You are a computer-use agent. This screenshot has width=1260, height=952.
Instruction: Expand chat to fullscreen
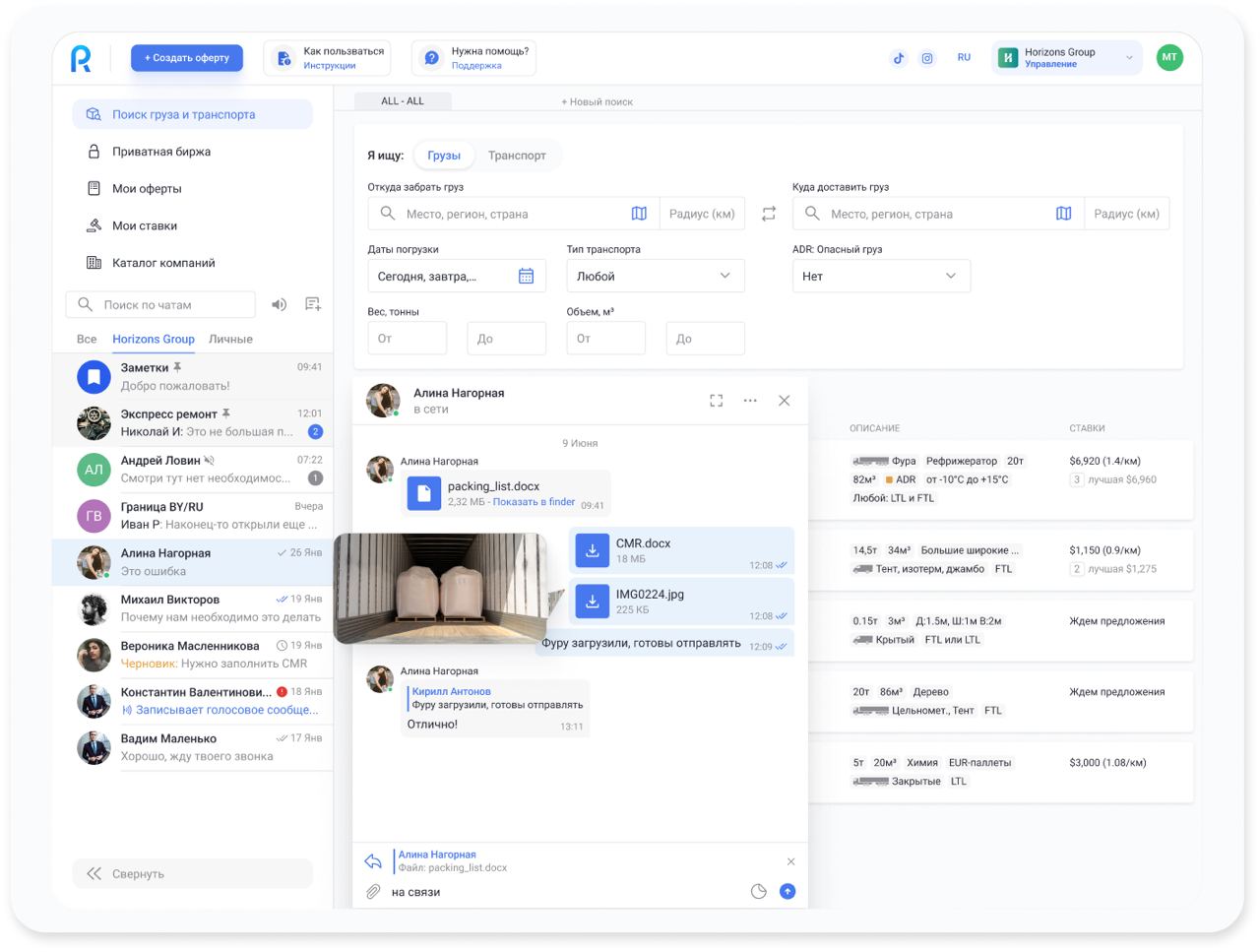coord(717,401)
